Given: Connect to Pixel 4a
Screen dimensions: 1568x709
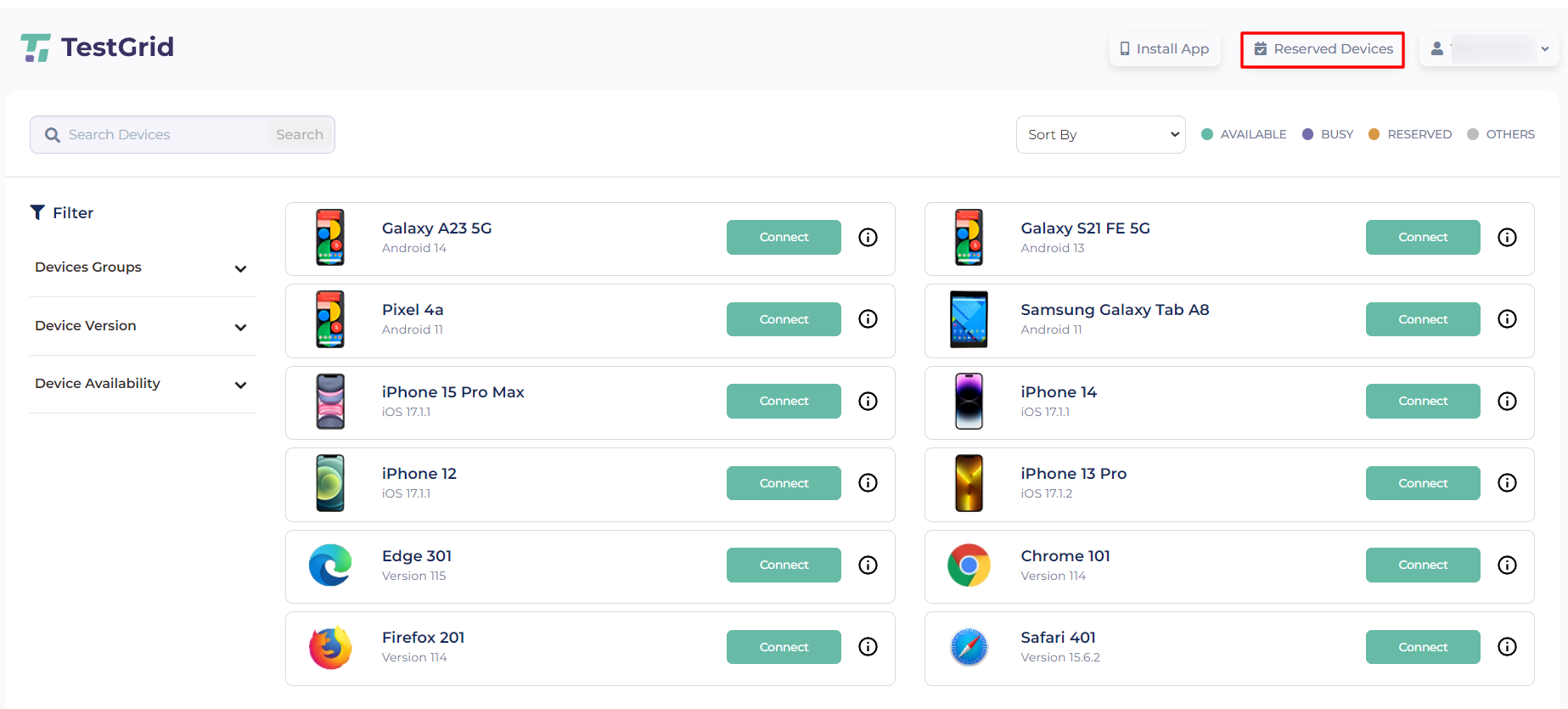Looking at the screenshot, I should [x=784, y=319].
